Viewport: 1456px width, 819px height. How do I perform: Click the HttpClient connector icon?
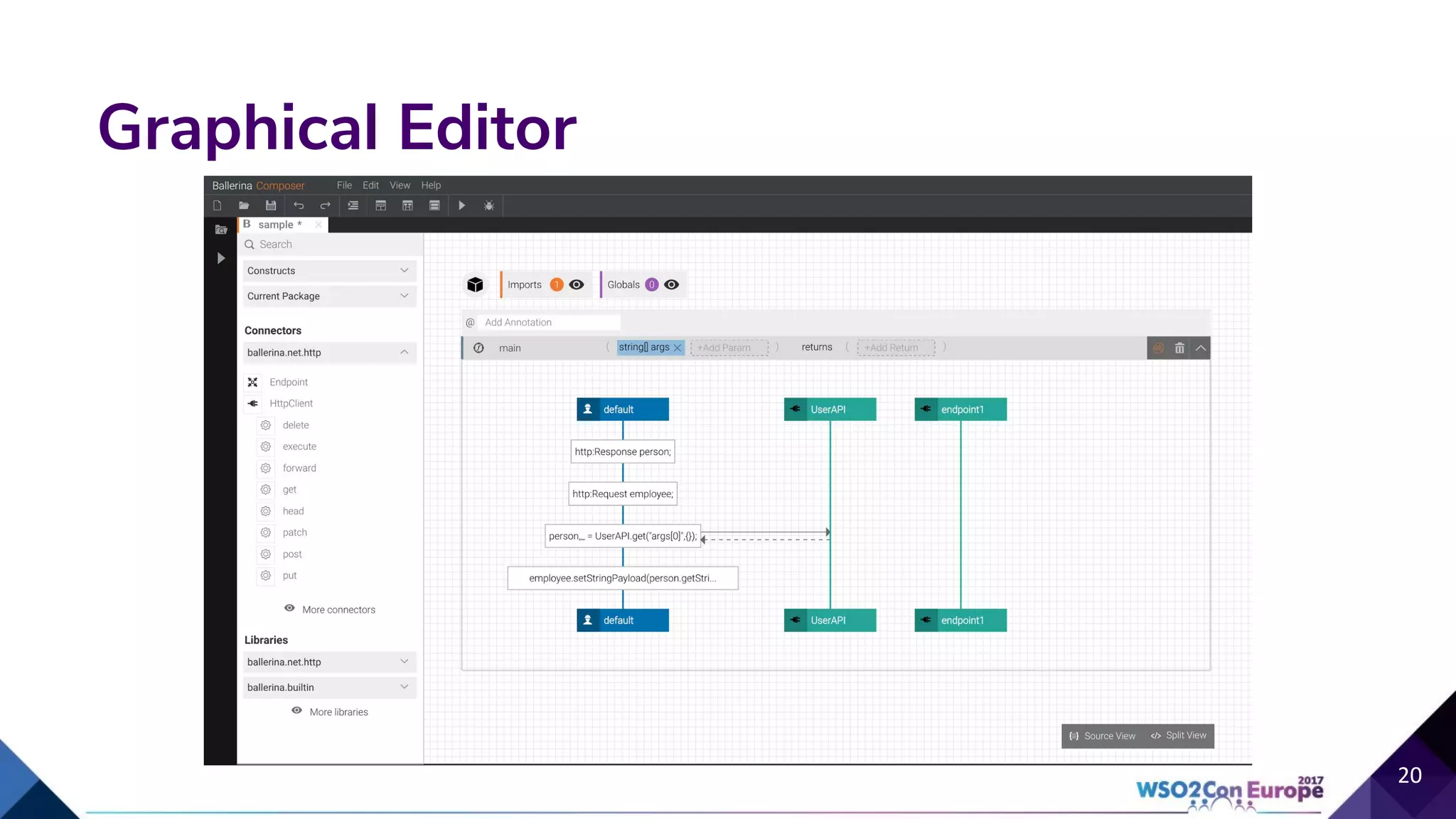[x=252, y=404]
